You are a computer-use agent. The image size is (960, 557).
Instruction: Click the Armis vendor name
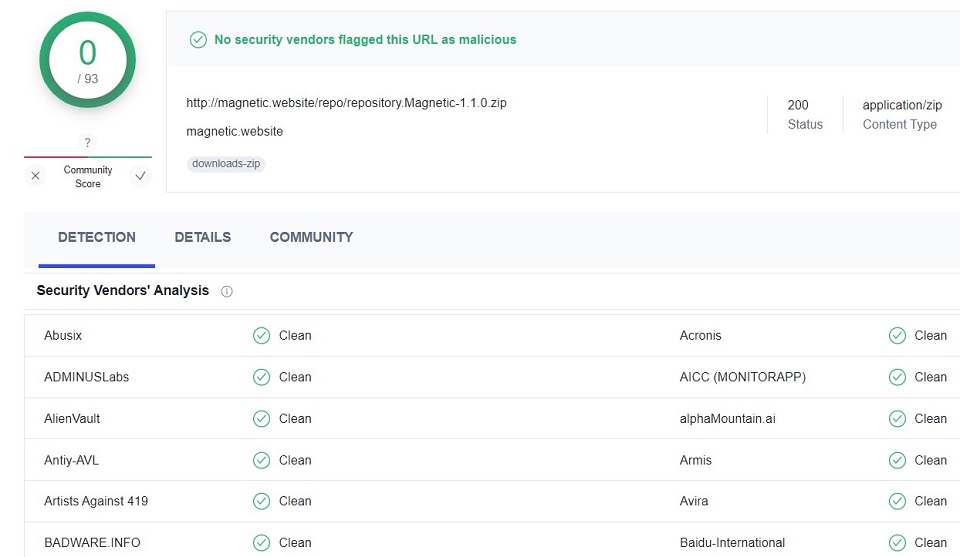click(696, 460)
